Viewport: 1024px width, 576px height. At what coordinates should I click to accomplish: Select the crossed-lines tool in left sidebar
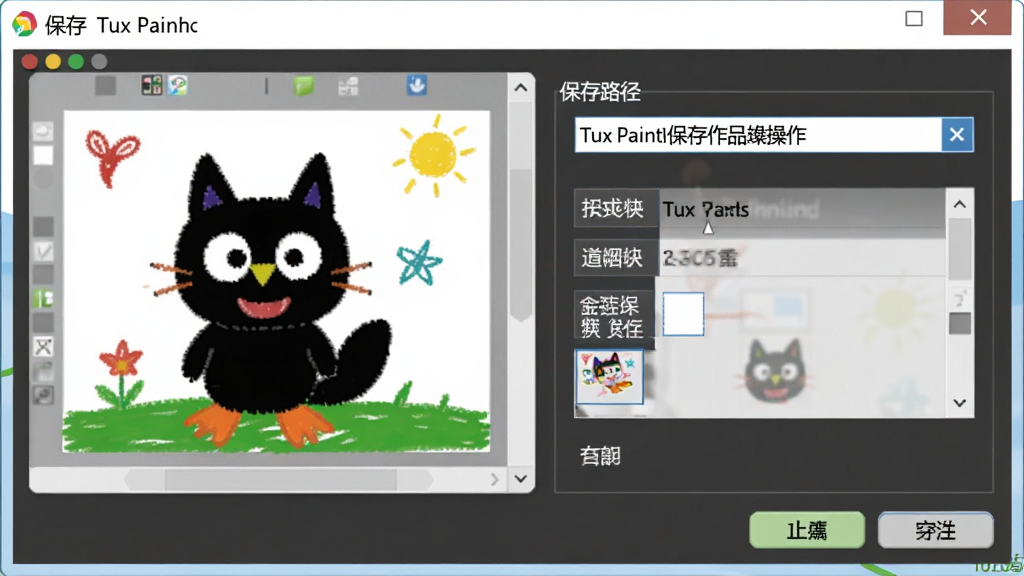[x=43, y=347]
